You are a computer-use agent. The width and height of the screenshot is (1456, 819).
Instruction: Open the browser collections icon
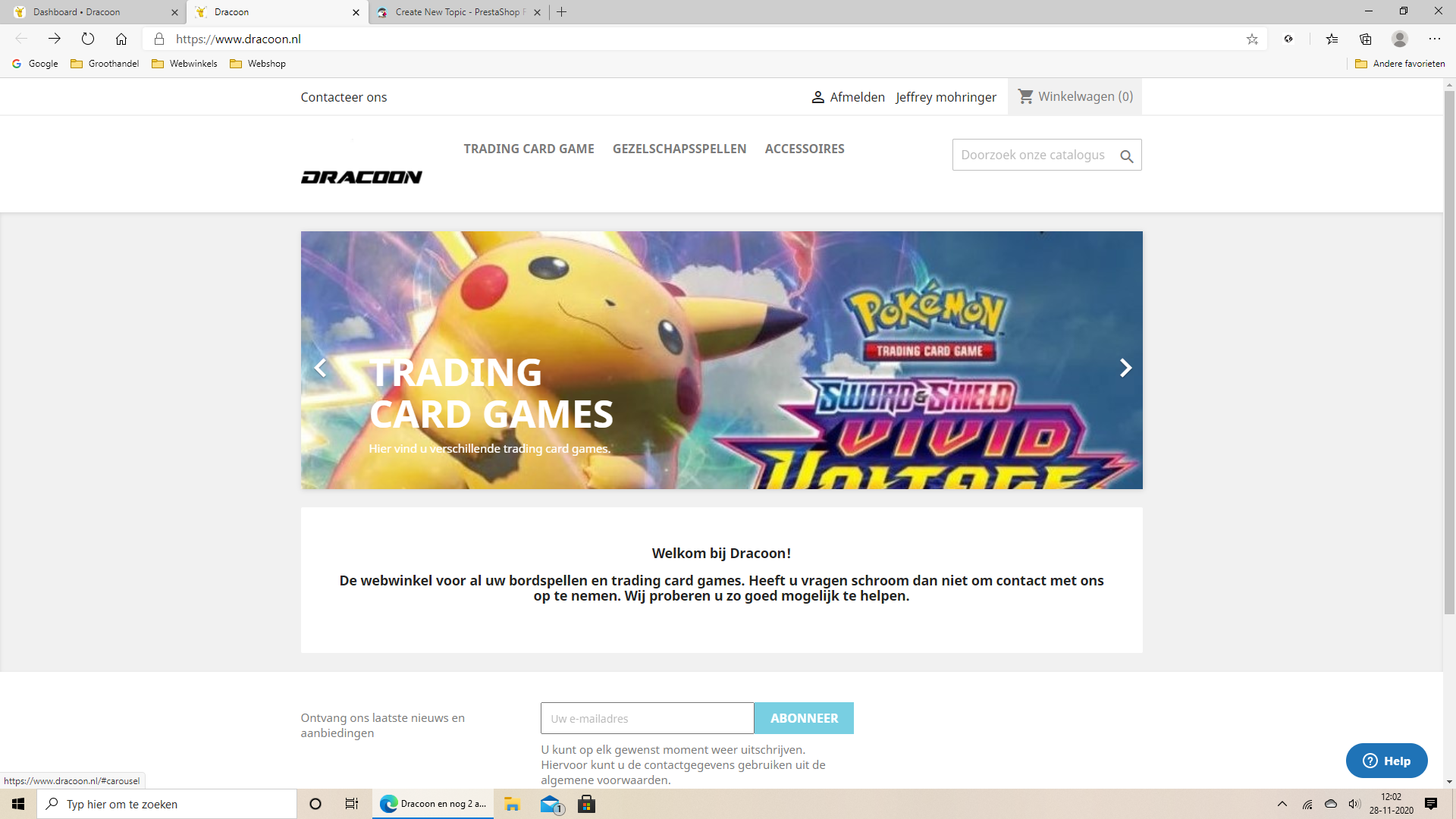click(1366, 39)
